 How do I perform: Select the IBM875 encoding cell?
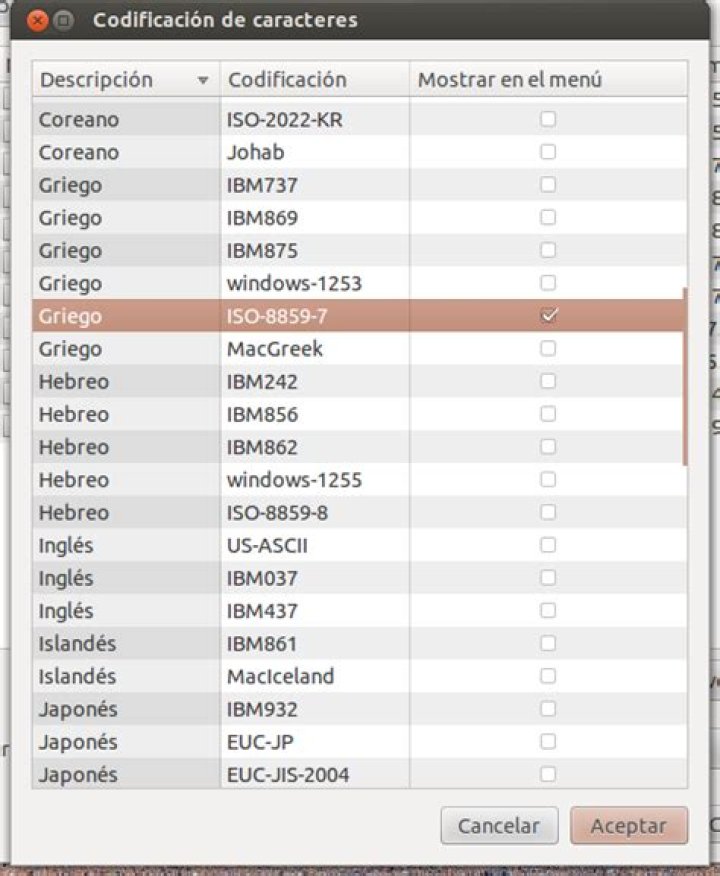315,250
